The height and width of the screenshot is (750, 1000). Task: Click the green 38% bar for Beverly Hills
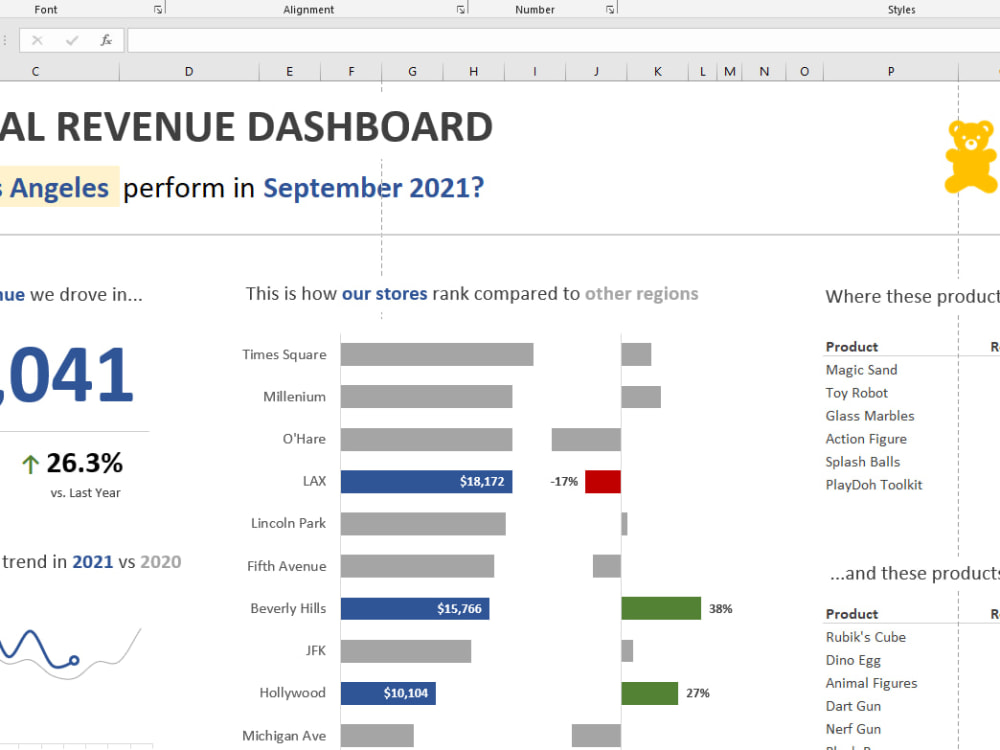[x=660, y=608]
